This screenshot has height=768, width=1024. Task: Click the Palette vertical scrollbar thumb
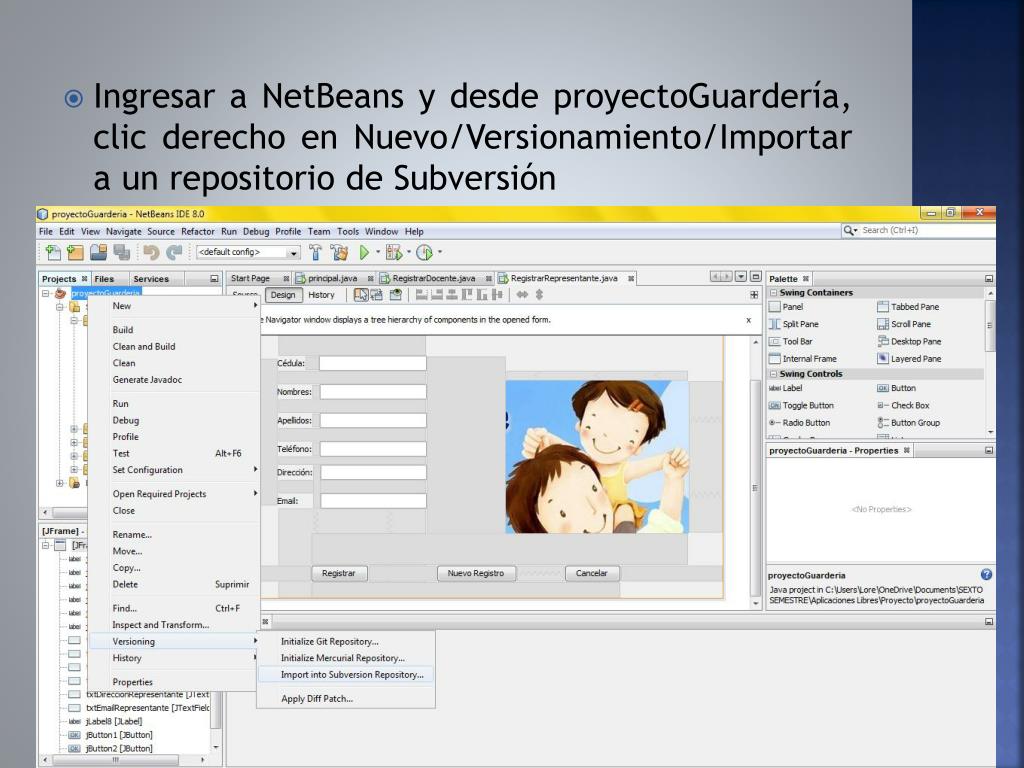pyautogui.click(x=991, y=325)
